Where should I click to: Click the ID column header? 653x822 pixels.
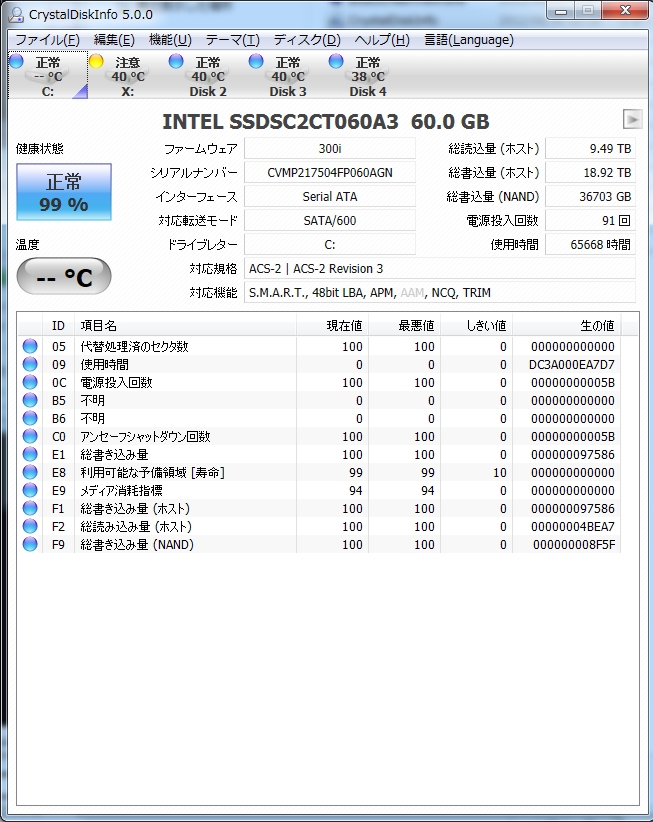tap(58, 326)
